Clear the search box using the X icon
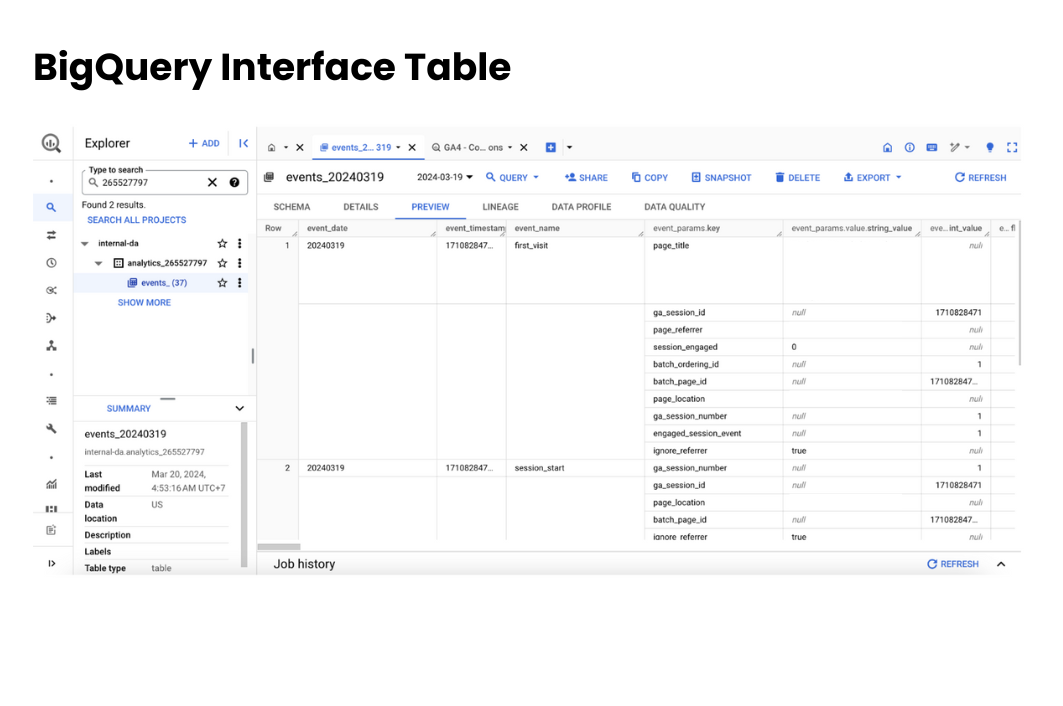 click(x=211, y=182)
